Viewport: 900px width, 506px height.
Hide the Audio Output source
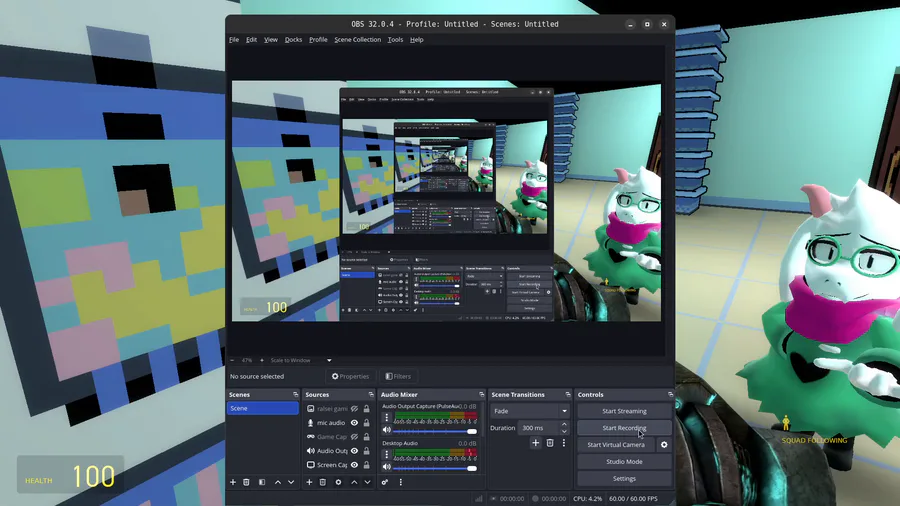pos(355,451)
